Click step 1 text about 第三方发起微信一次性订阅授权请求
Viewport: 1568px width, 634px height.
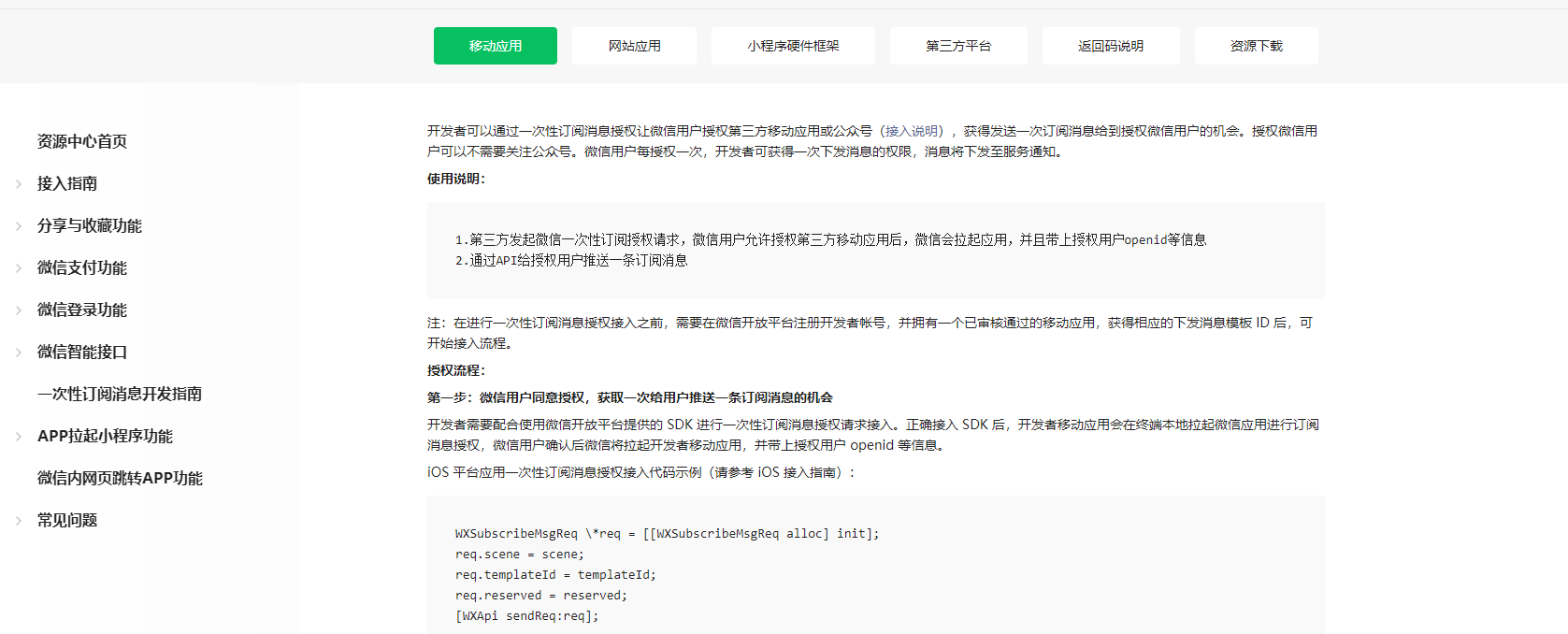point(830,240)
